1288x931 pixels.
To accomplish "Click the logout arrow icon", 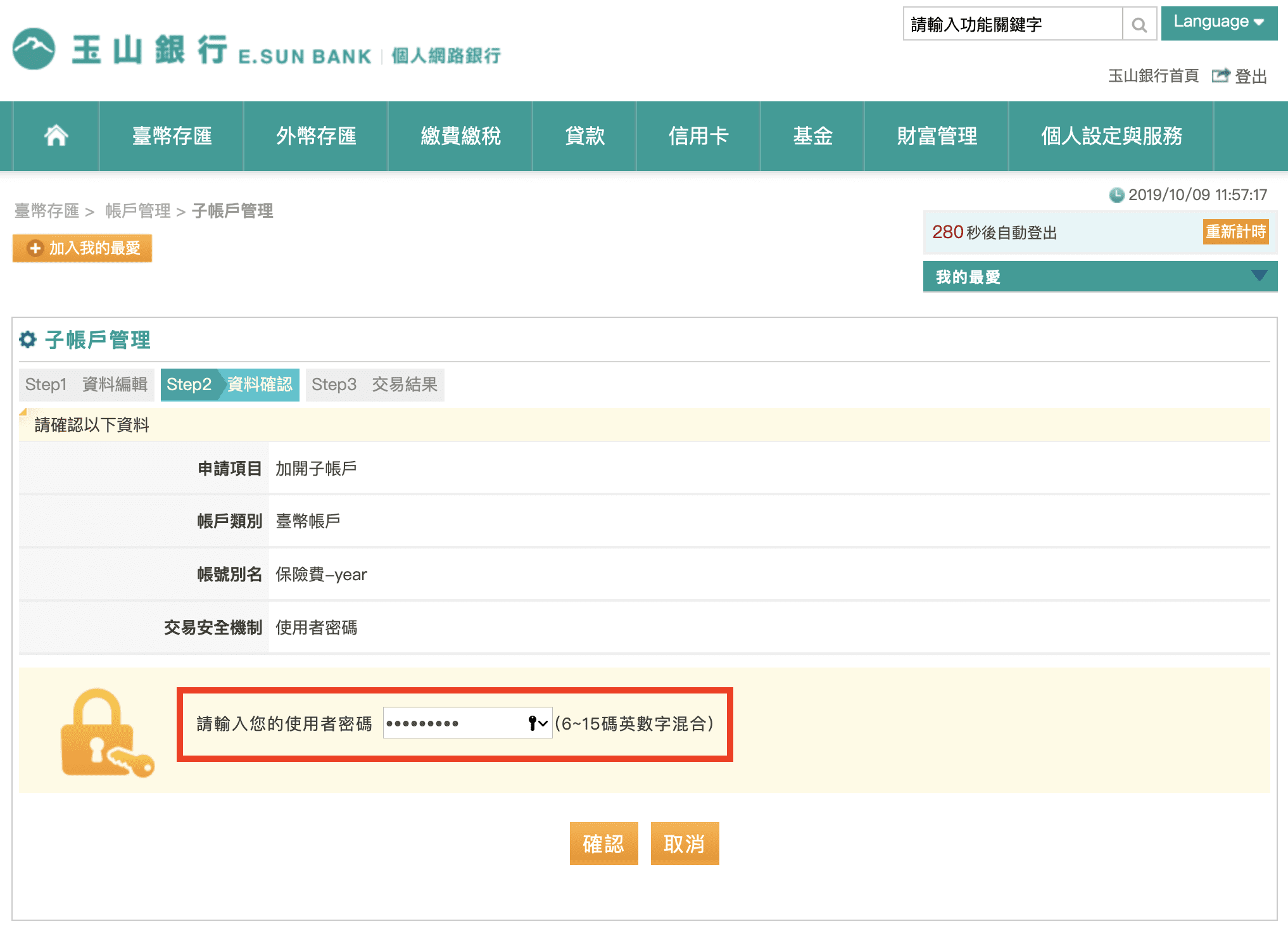I will tap(1220, 75).
